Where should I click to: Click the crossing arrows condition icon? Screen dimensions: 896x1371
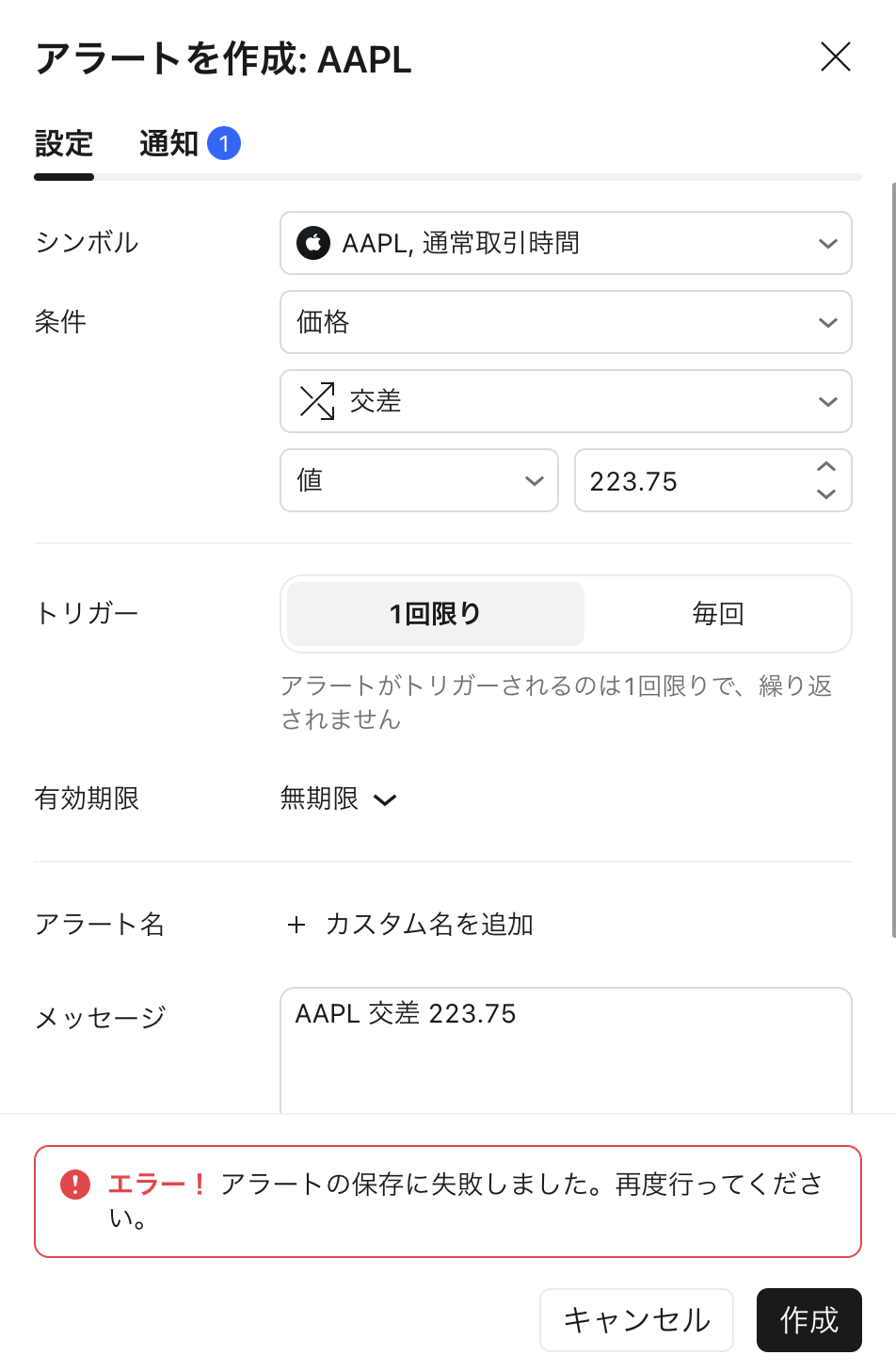(317, 401)
